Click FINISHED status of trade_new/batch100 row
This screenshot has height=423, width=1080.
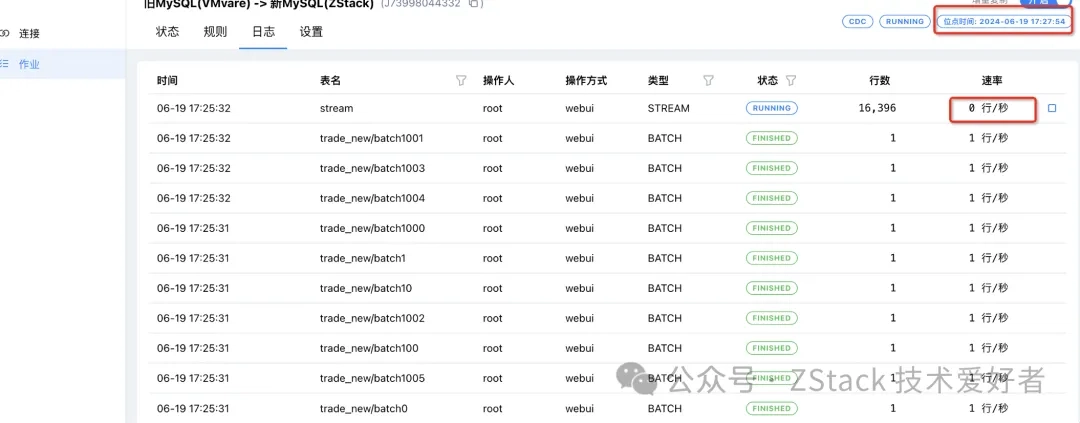pos(771,348)
